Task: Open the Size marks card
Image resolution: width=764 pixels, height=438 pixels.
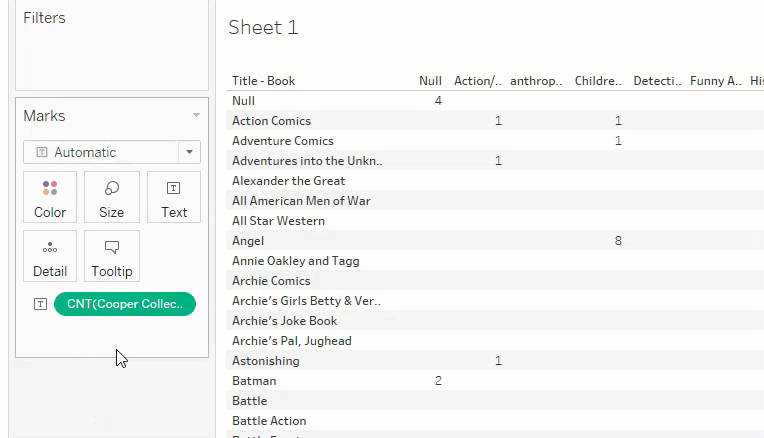Action: [x=111, y=197]
